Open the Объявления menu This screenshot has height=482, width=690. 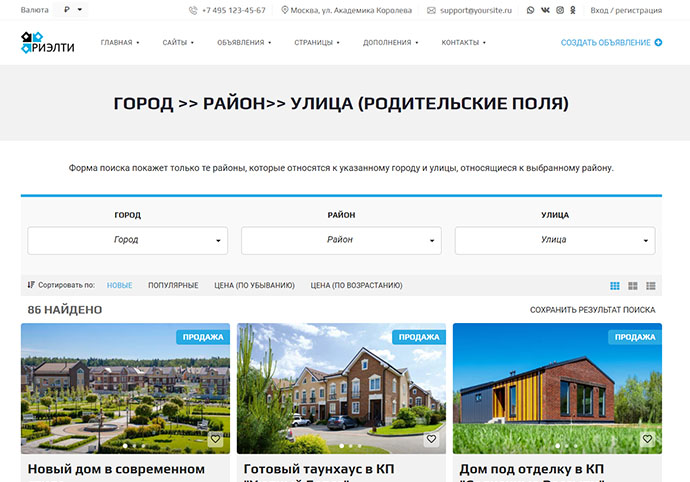[x=243, y=43]
